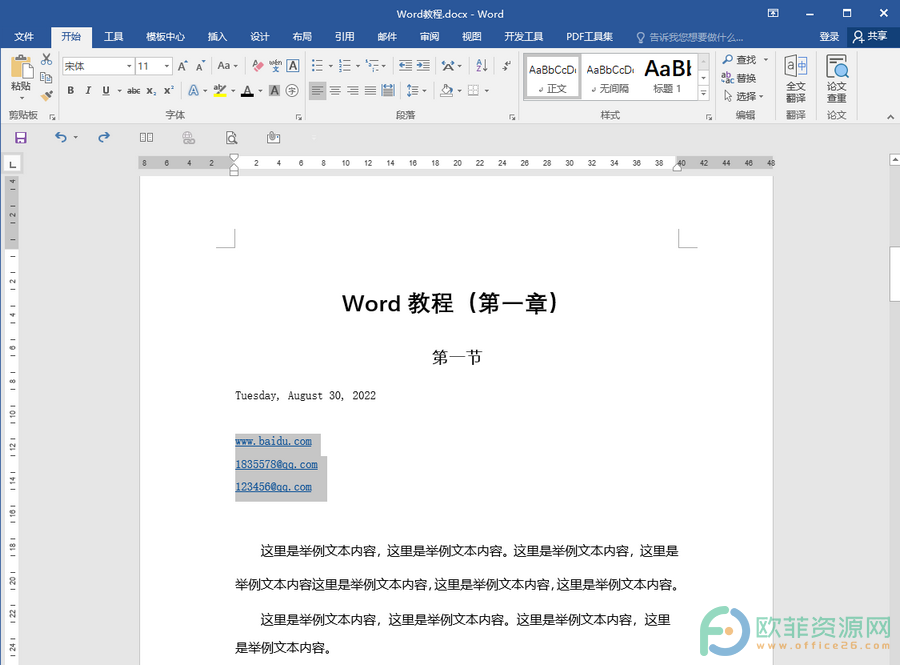
Task: Switch to the 审阅 tab
Action: point(429,37)
